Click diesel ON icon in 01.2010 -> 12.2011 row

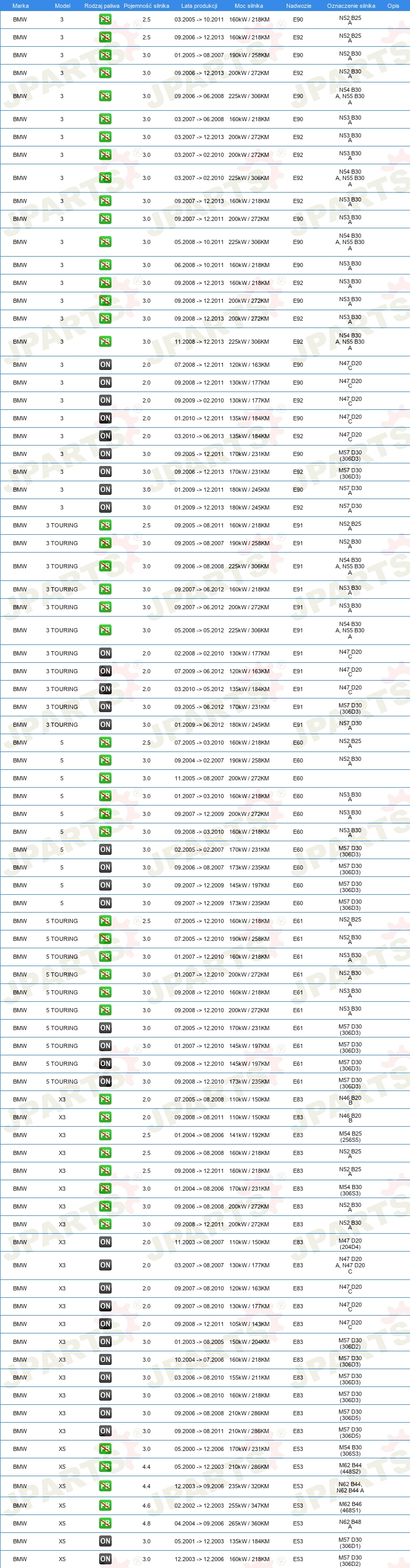point(105,418)
